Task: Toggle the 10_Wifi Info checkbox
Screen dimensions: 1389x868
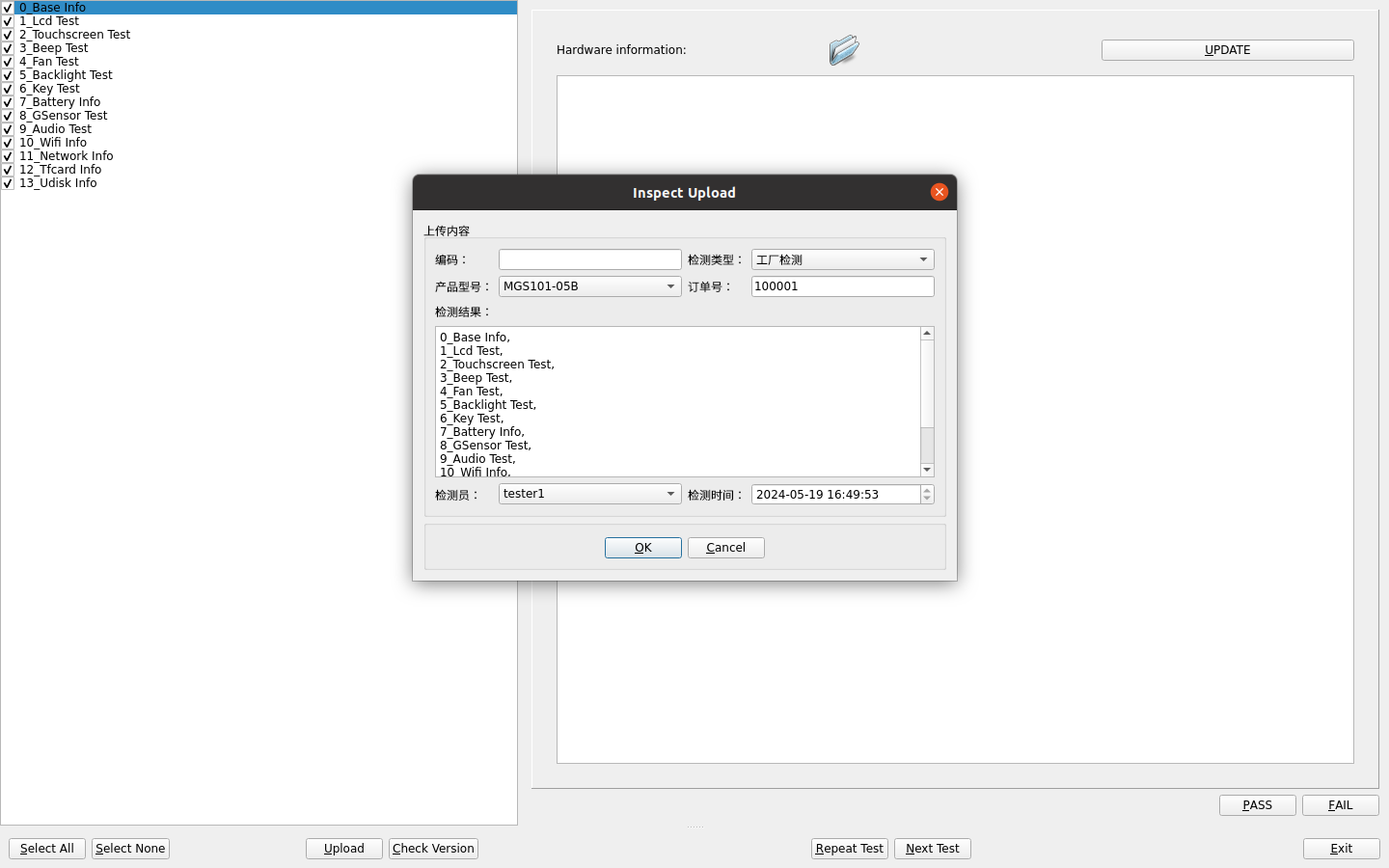Action: tap(8, 143)
